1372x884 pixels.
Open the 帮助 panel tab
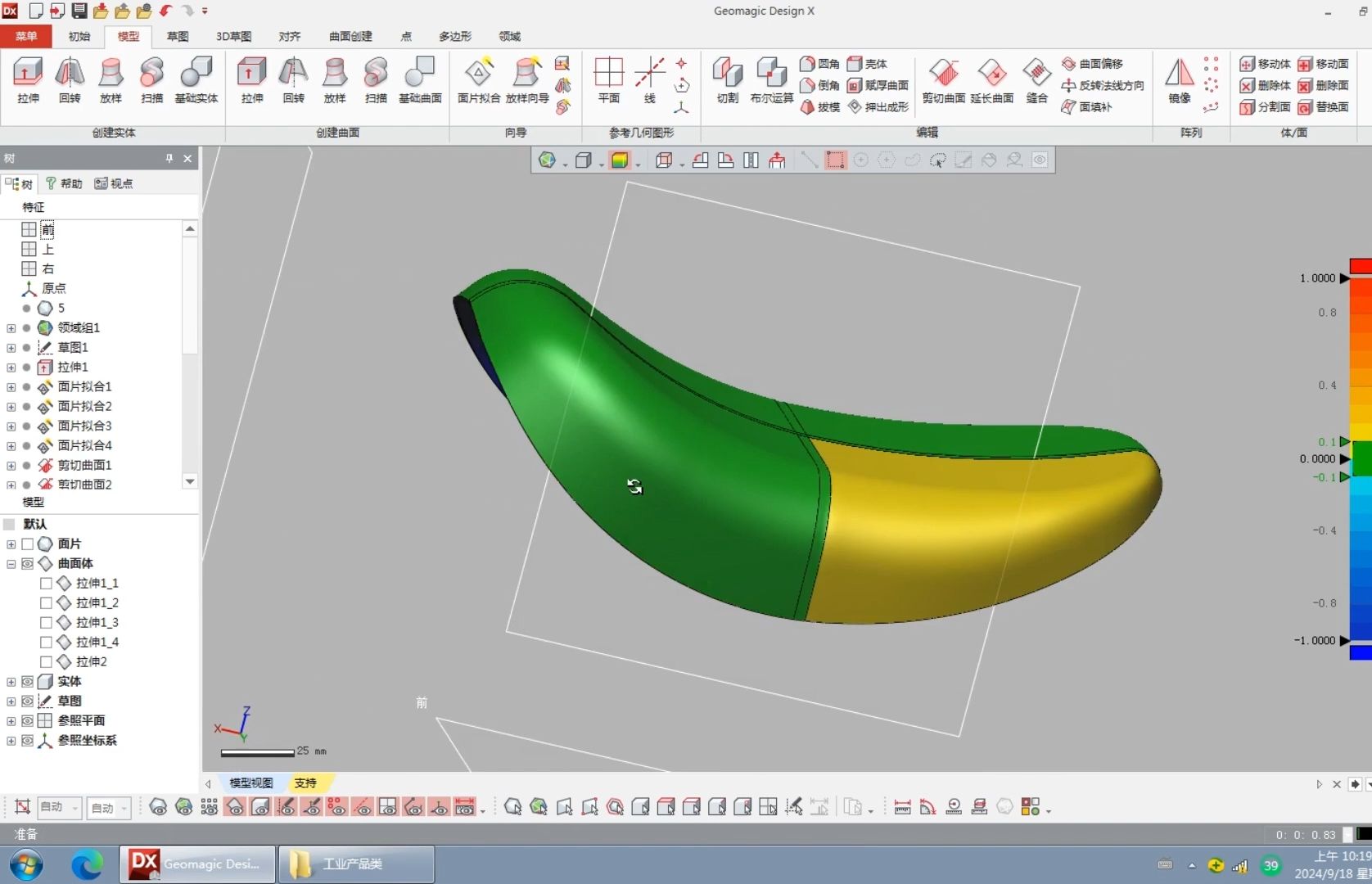(x=64, y=183)
